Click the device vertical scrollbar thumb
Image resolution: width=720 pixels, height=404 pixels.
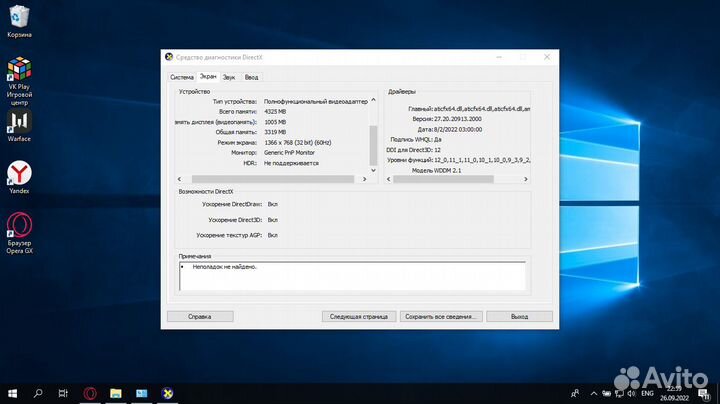point(373,145)
